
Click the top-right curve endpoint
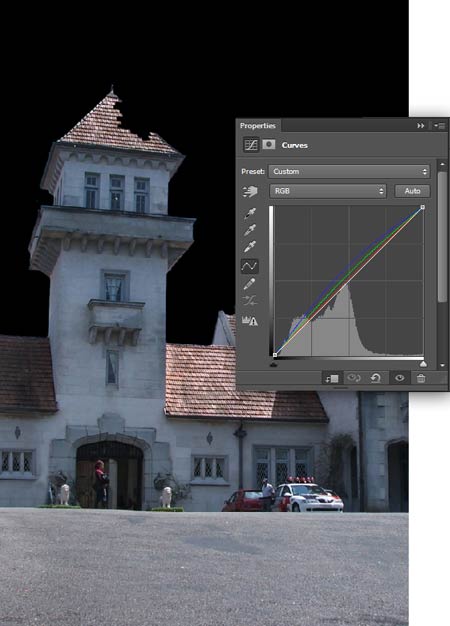[423, 207]
